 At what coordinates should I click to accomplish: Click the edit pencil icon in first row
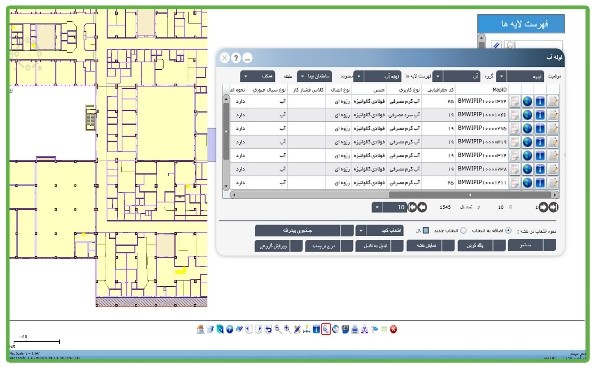553,102
